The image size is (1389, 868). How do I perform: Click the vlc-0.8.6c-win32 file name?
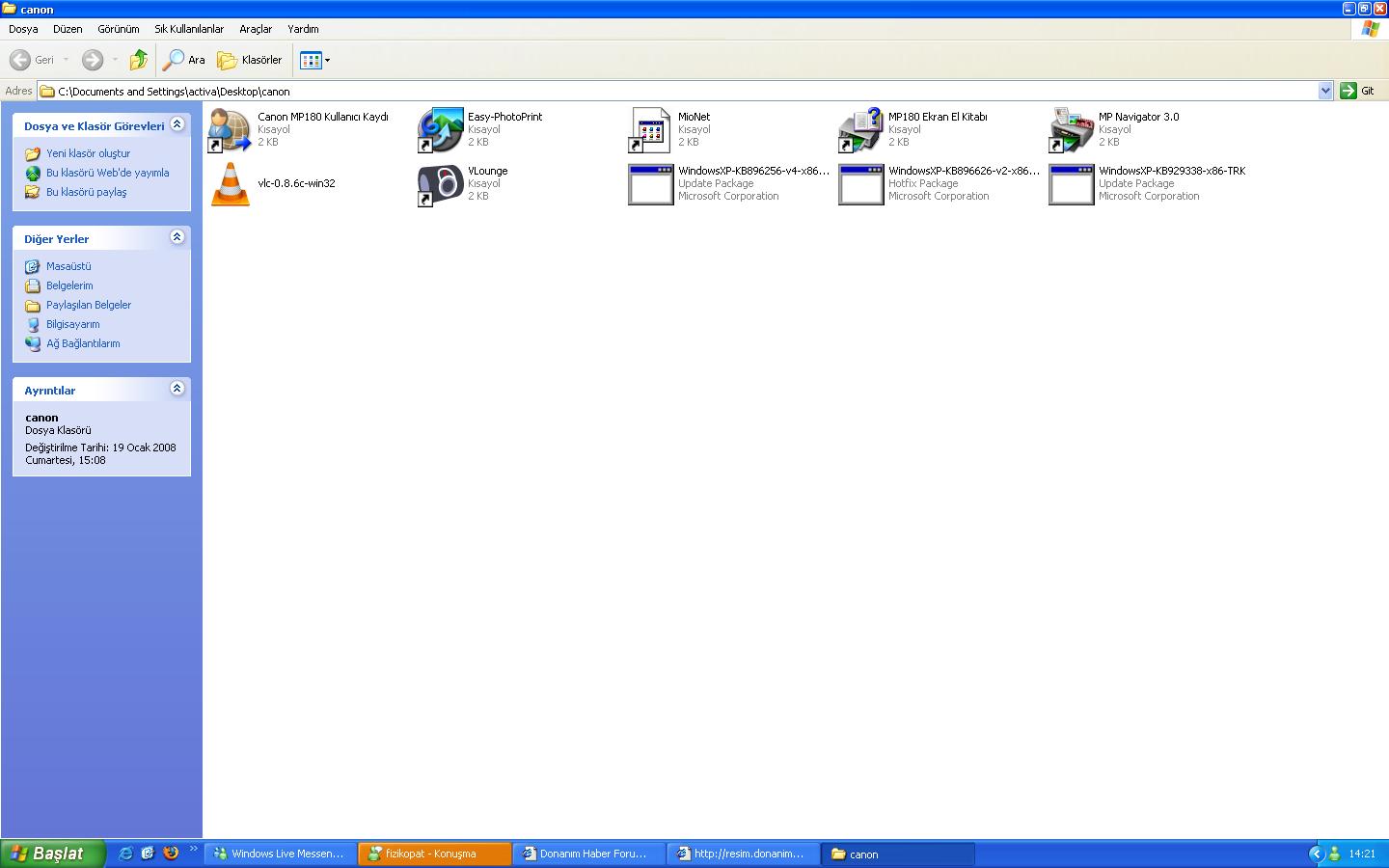point(296,183)
